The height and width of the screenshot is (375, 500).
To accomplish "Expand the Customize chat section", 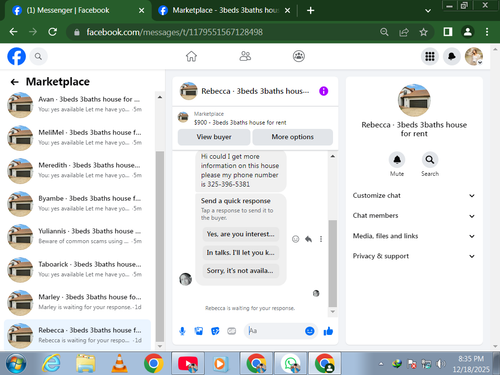I will pyautogui.click(x=413, y=196).
